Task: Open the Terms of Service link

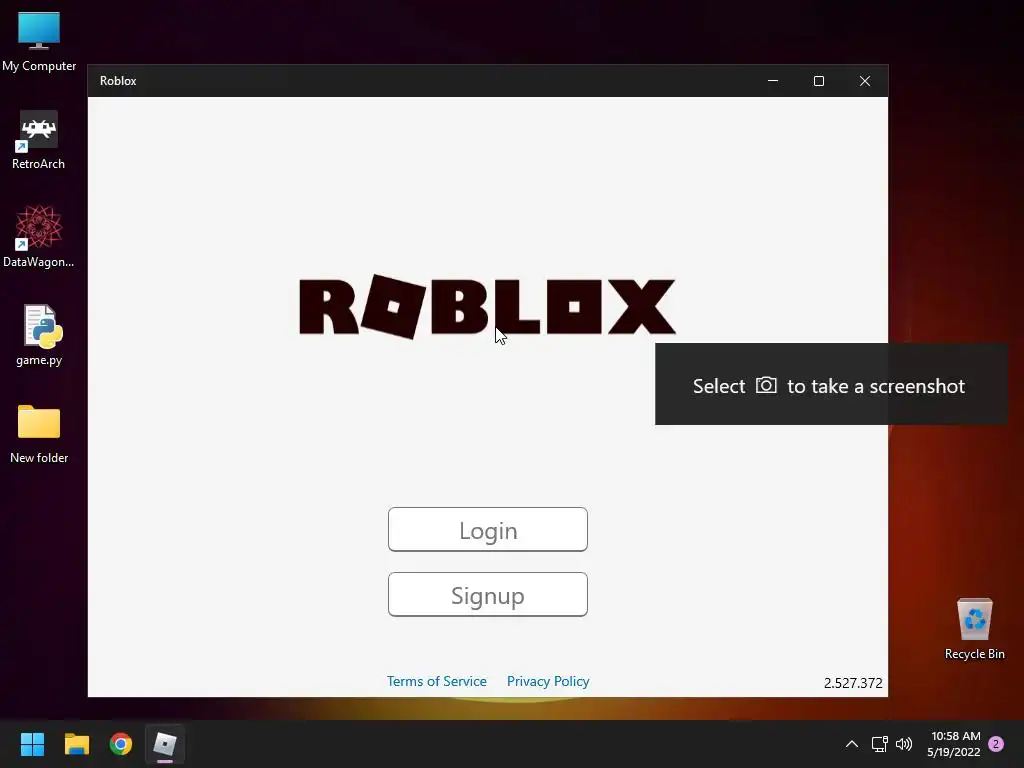Action: (437, 681)
